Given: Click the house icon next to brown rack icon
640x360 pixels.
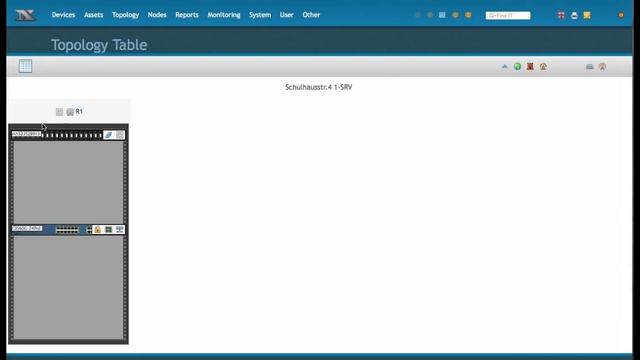Looking at the screenshot, I should 543,67.
